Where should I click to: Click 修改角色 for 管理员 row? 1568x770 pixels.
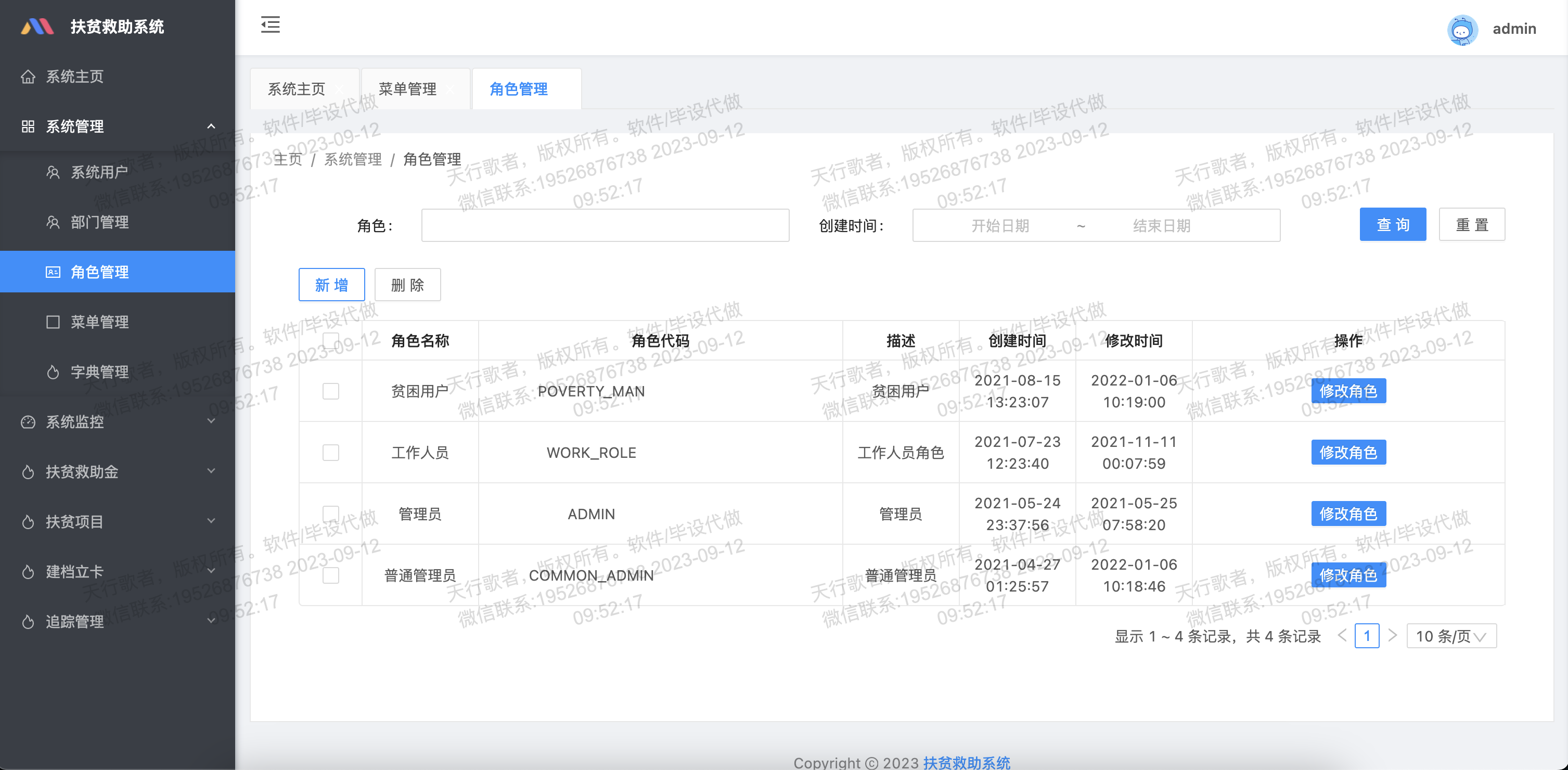[x=1348, y=514]
